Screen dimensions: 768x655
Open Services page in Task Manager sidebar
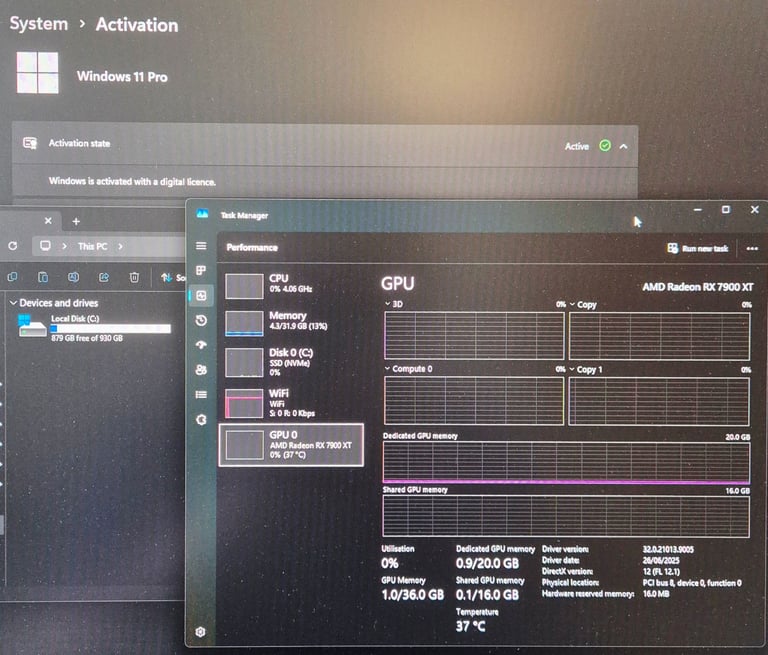coord(201,420)
